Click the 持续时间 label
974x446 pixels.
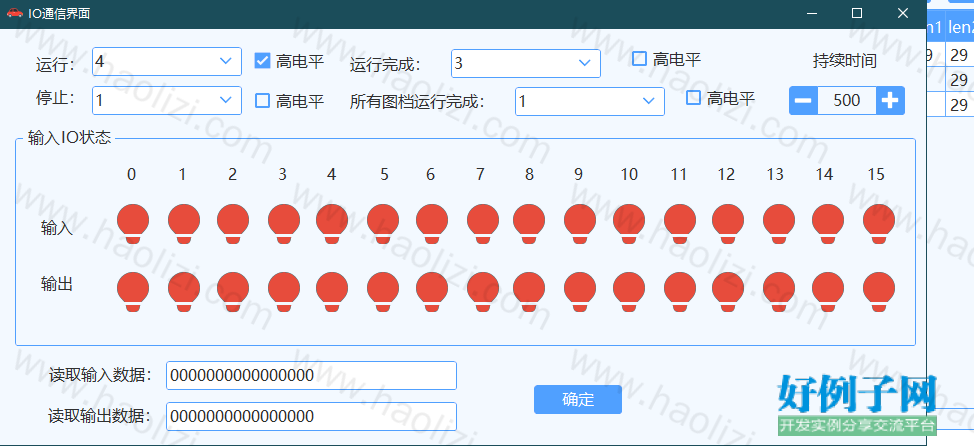click(x=845, y=61)
